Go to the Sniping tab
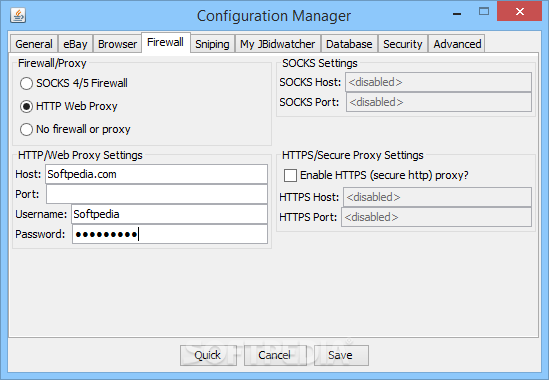This screenshot has width=549, height=380. point(212,44)
